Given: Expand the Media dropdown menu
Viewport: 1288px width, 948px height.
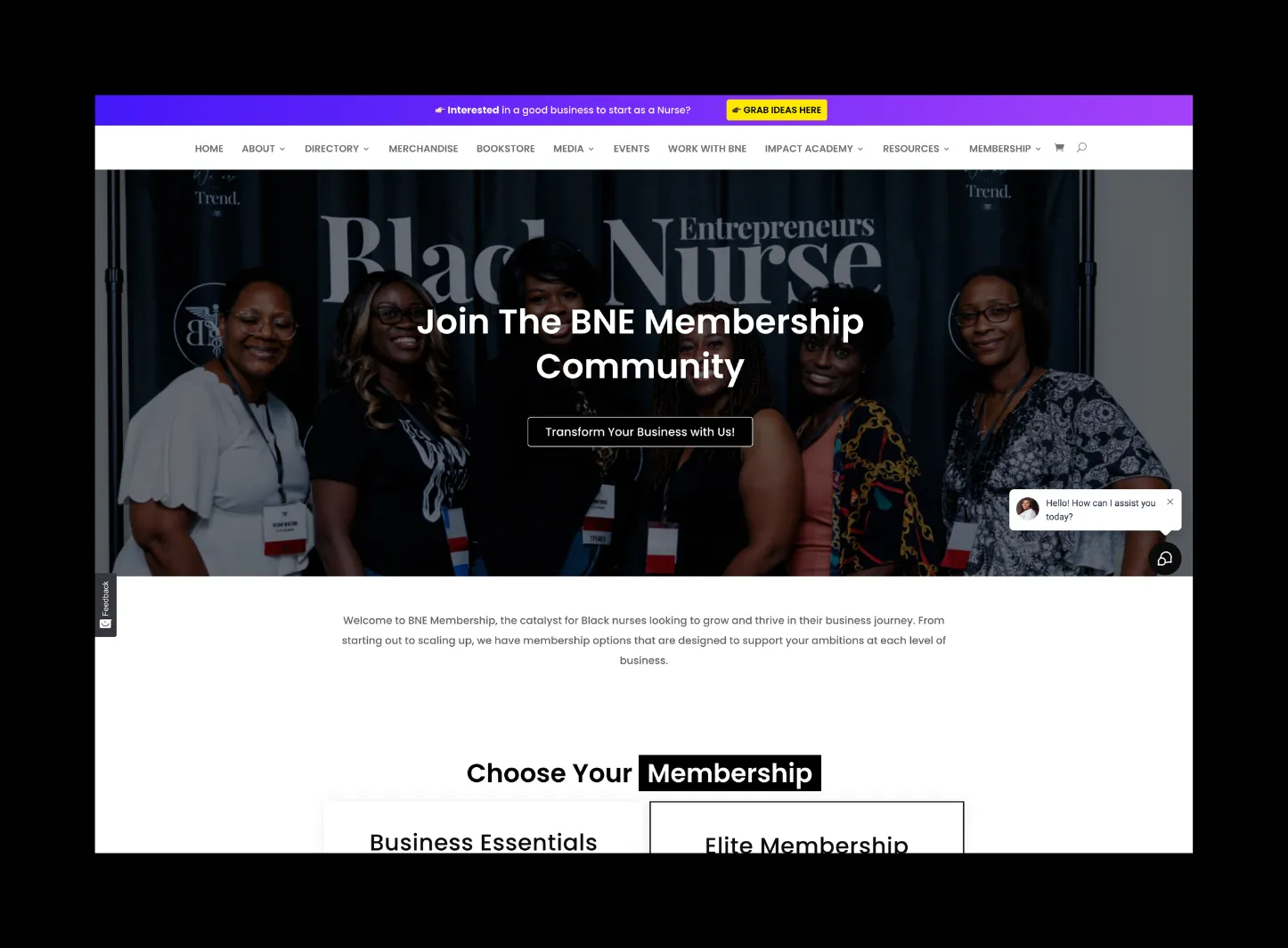Looking at the screenshot, I should 574,149.
